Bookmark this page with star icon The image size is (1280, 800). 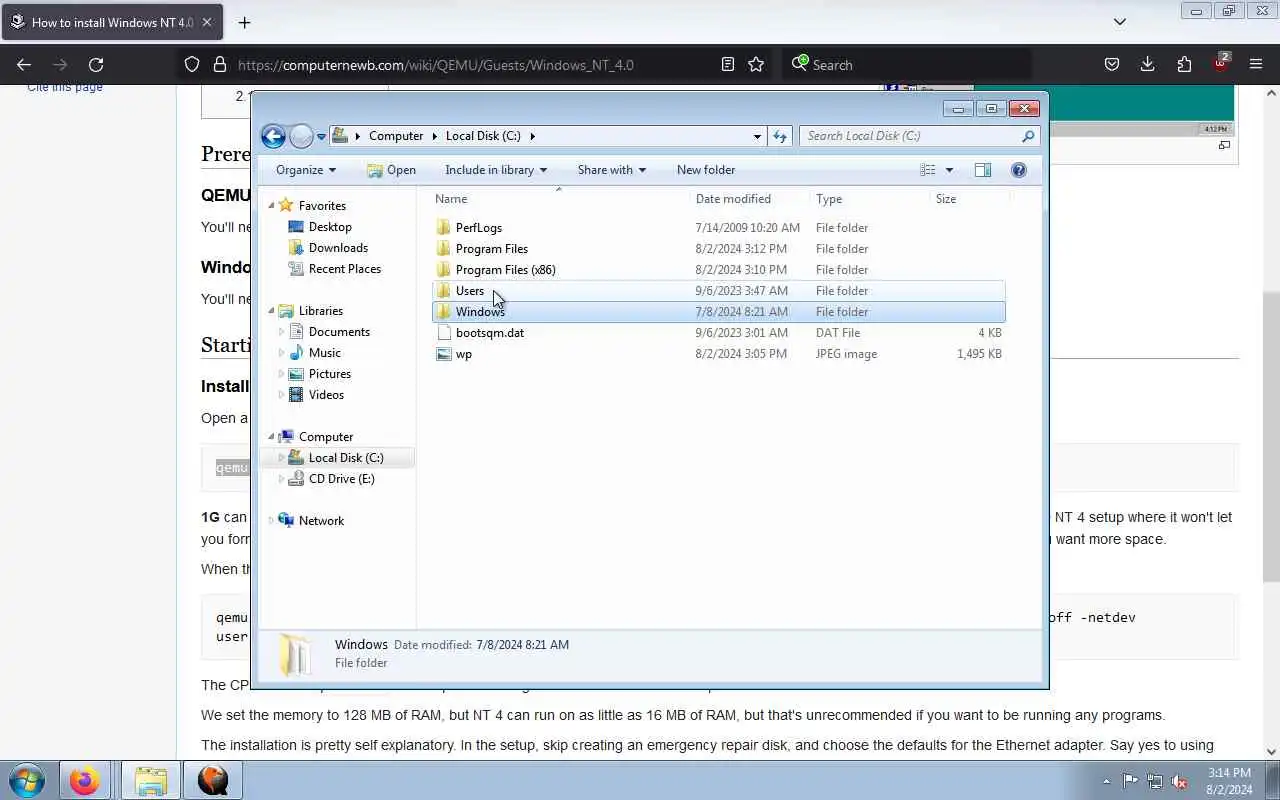click(756, 64)
